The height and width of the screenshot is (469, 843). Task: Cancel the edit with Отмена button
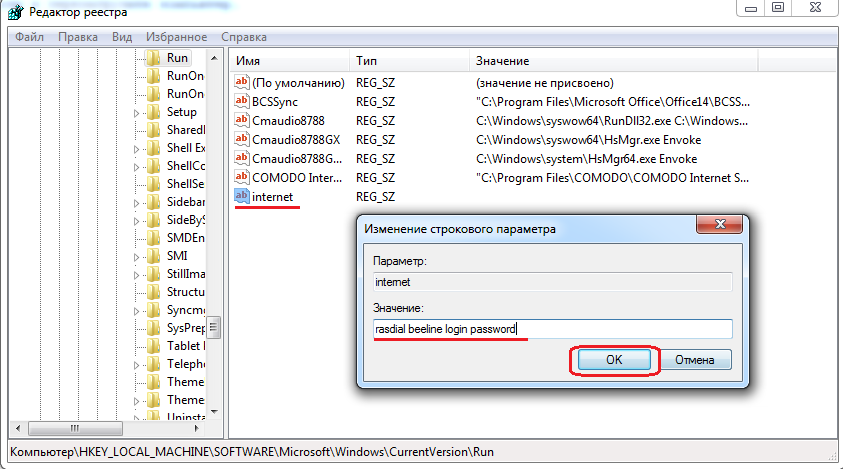click(x=695, y=360)
